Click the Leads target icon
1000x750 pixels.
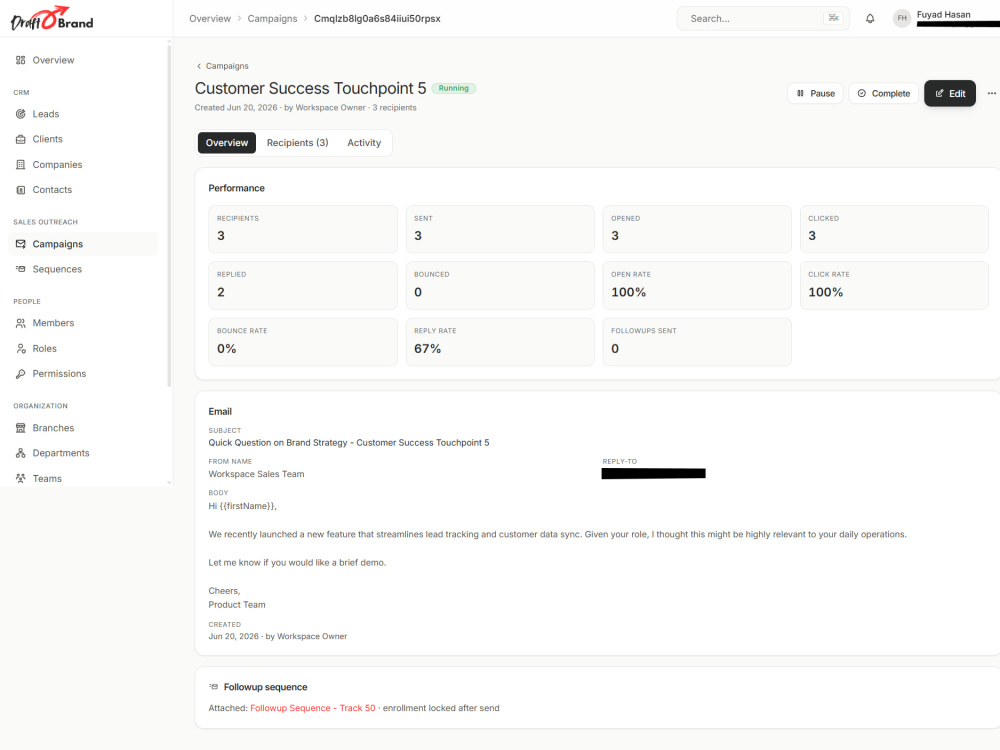click(x=20, y=114)
